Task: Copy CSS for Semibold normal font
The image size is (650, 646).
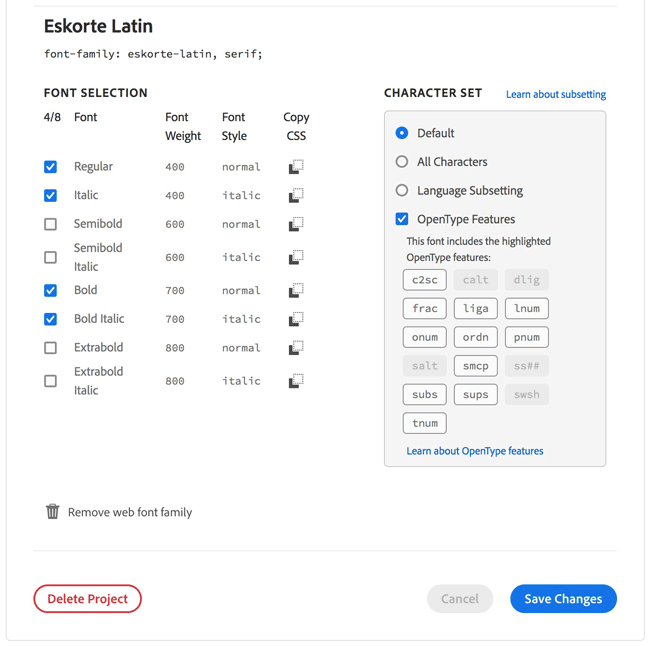Action: 296,224
